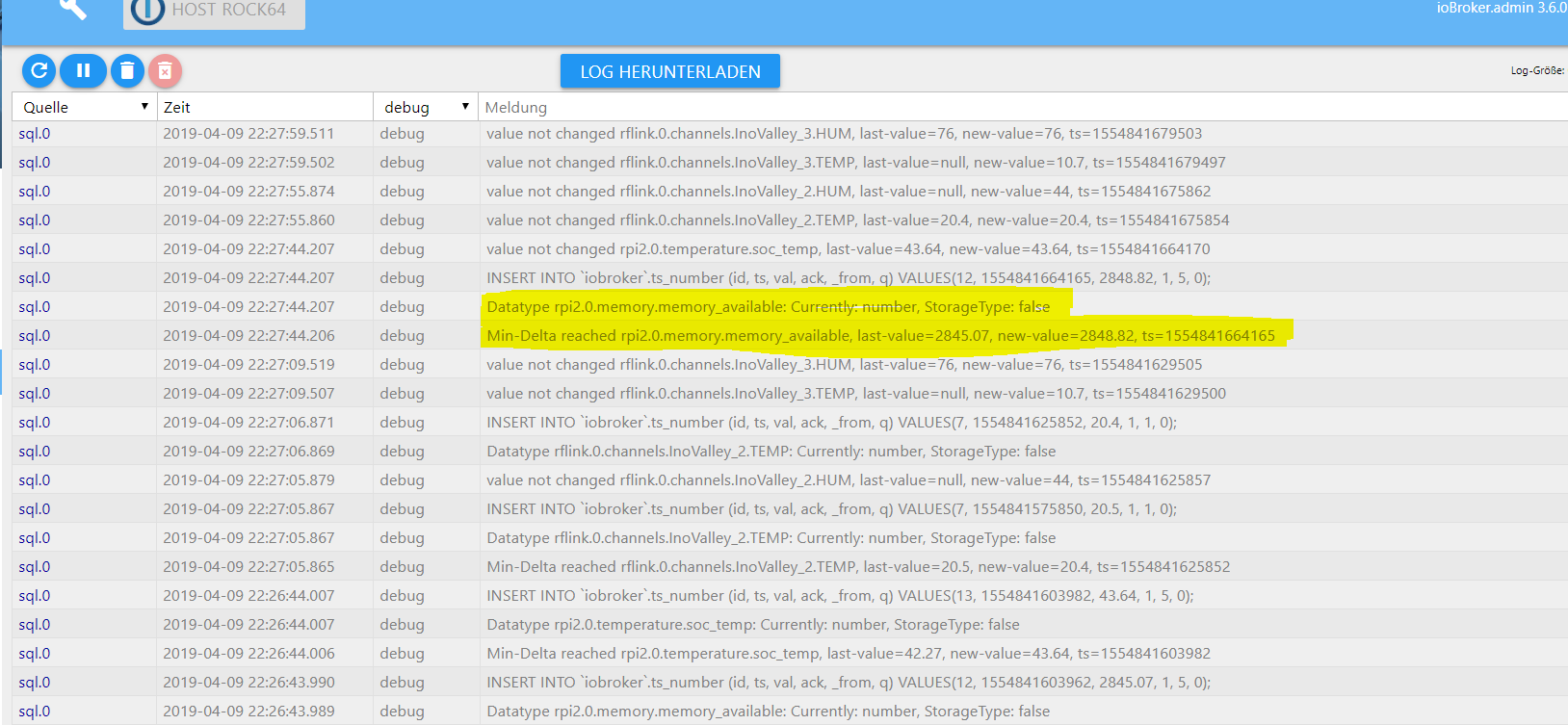The width and height of the screenshot is (1568, 725).
Task: Select timestamp 2019-04-09 22:27:44.206
Action: pyautogui.click(x=248, y=336)
